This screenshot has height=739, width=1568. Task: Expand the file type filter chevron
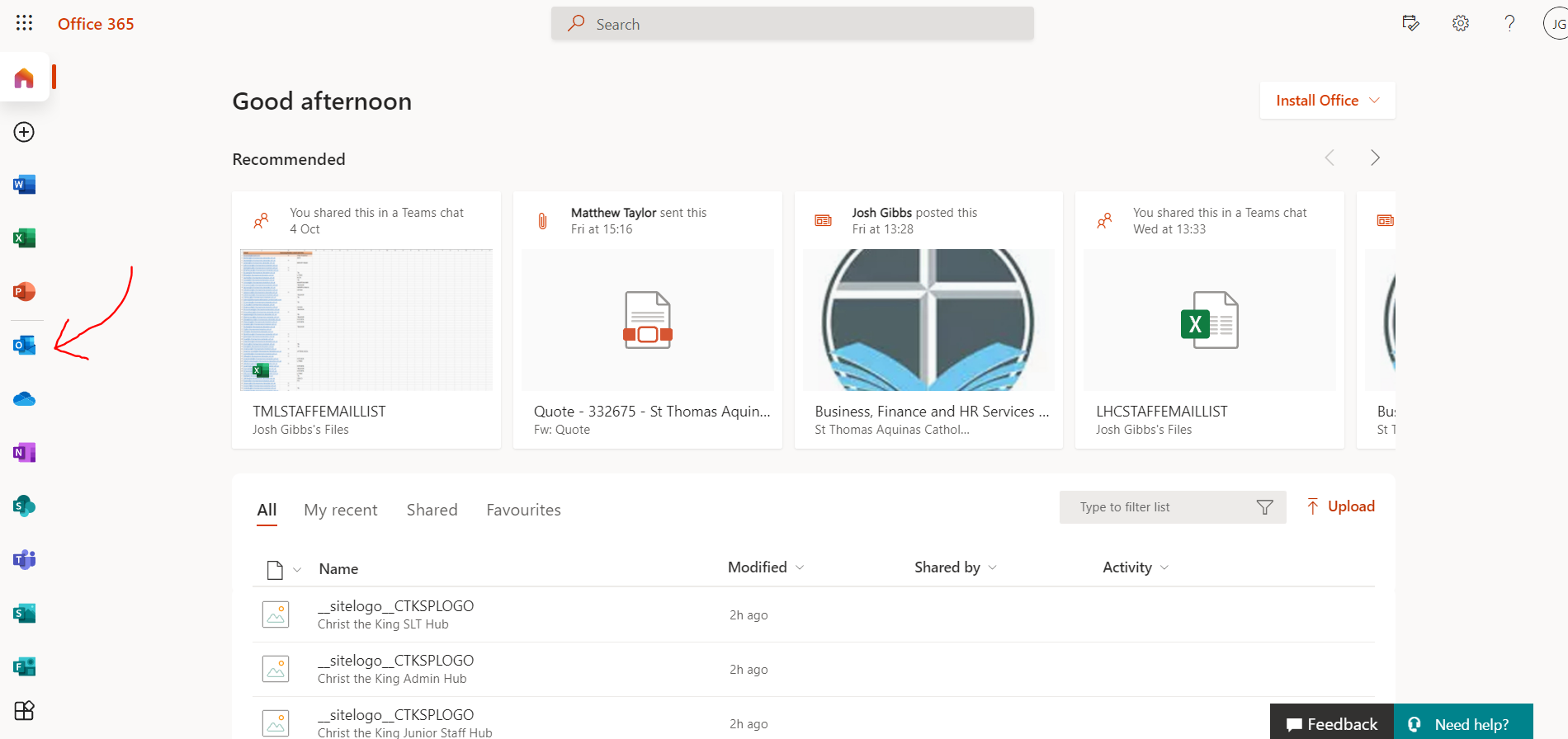tap(297, 570)
